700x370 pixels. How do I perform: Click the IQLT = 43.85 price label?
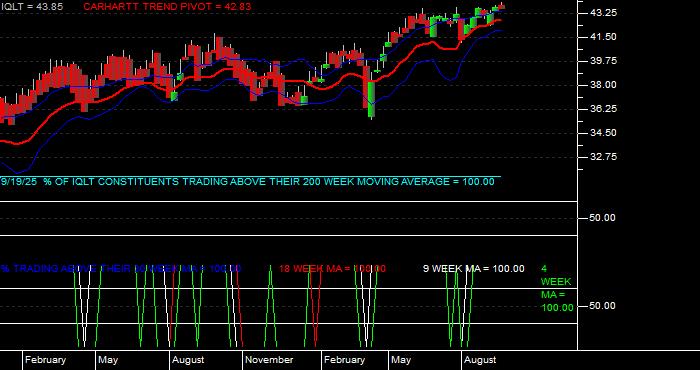32,7
